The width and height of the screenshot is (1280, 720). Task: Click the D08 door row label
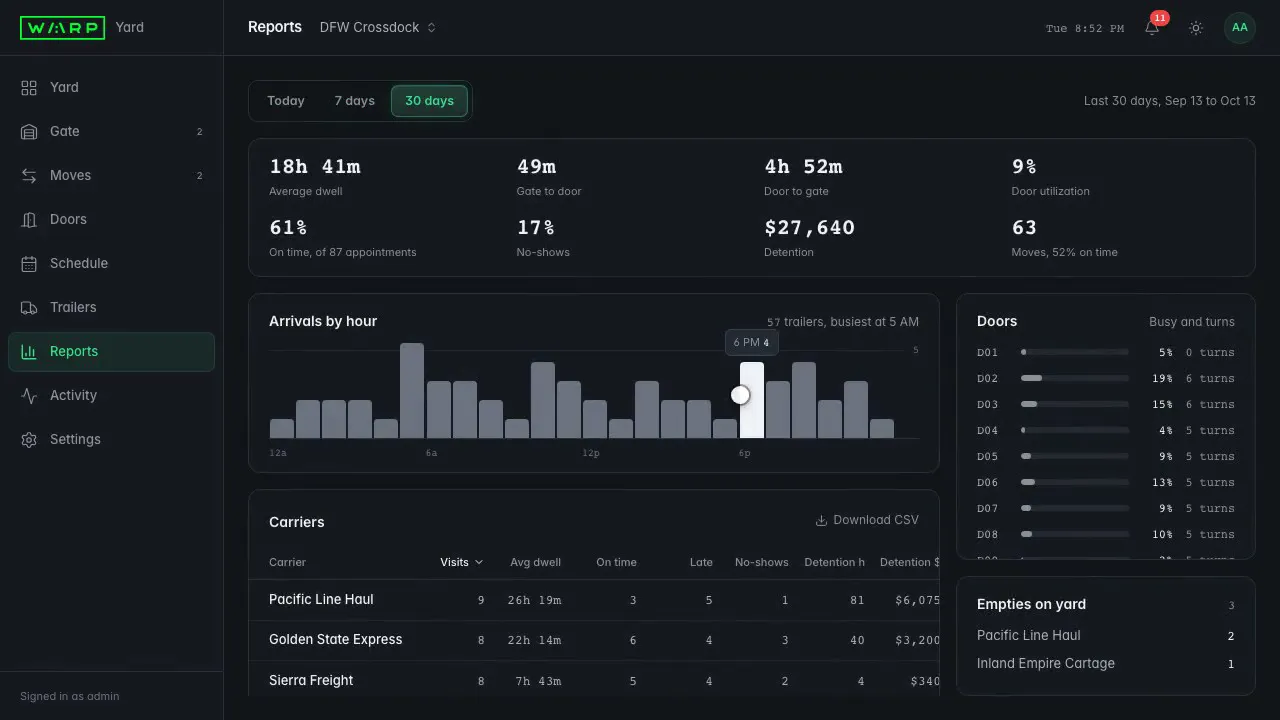(987, 534)
